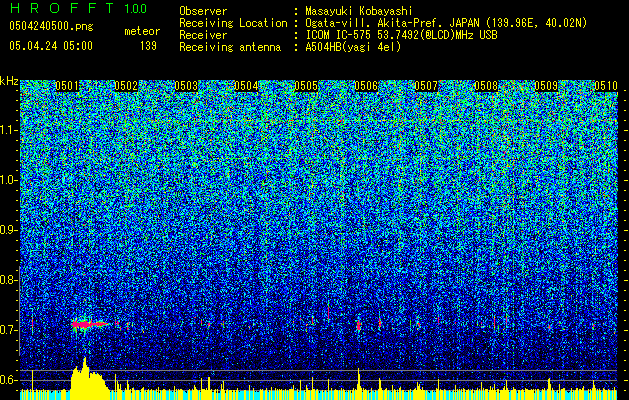Click the 0504 time marker

(246, 86)
